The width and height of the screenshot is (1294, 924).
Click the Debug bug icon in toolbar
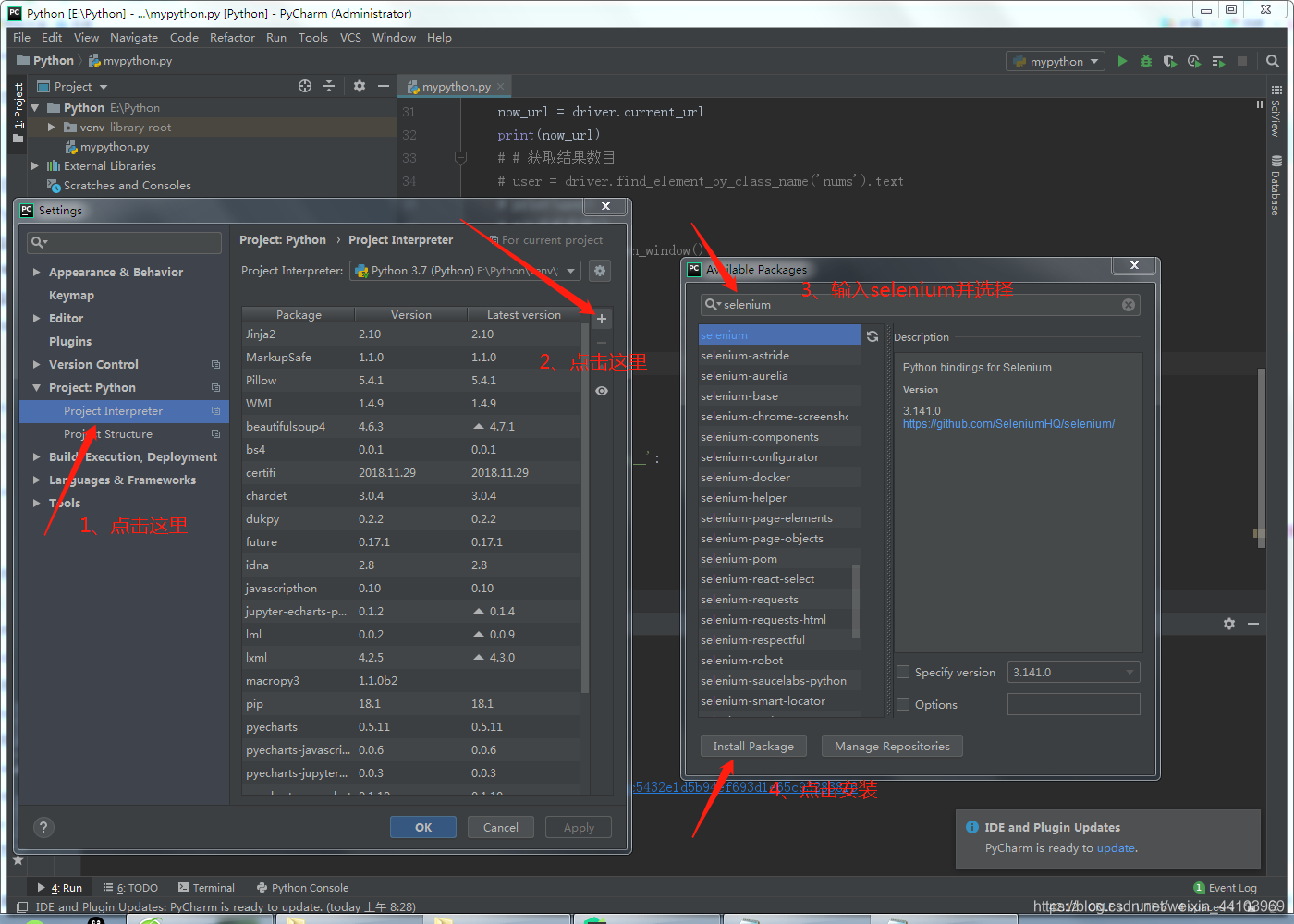click(1146, 61)
